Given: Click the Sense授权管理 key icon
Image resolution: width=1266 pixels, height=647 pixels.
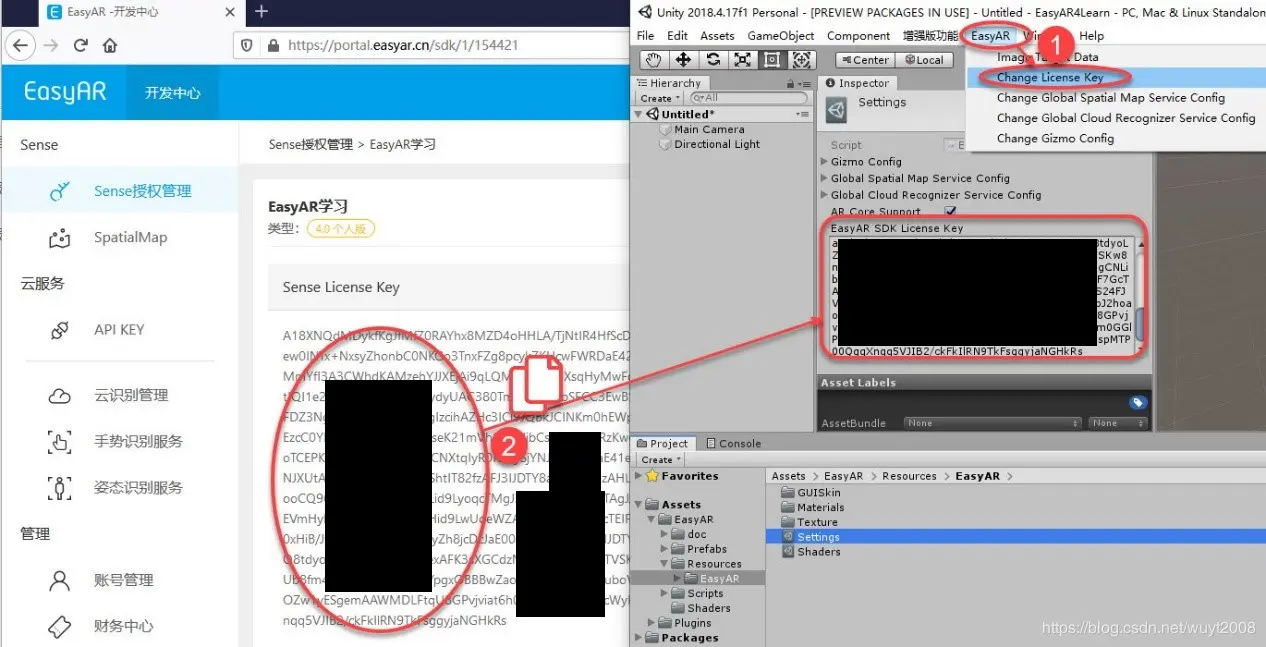Looking at the screenshot, I should (60, 192).
